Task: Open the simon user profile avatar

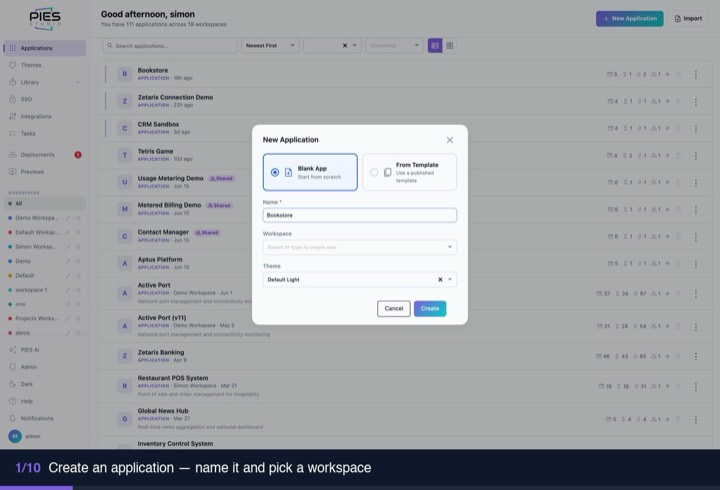Action: [x=15, y=436]
